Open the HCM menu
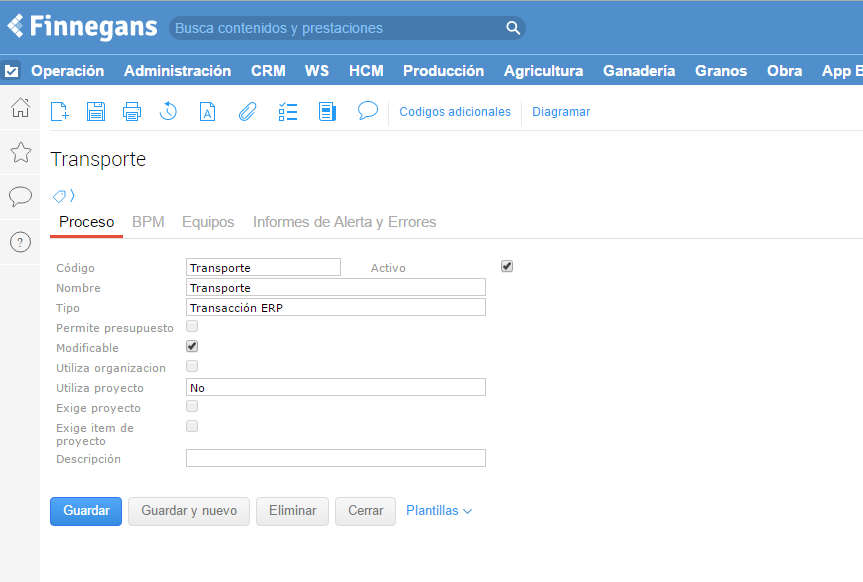The height and width of the screenshot is (582, 863). (366, 71)
